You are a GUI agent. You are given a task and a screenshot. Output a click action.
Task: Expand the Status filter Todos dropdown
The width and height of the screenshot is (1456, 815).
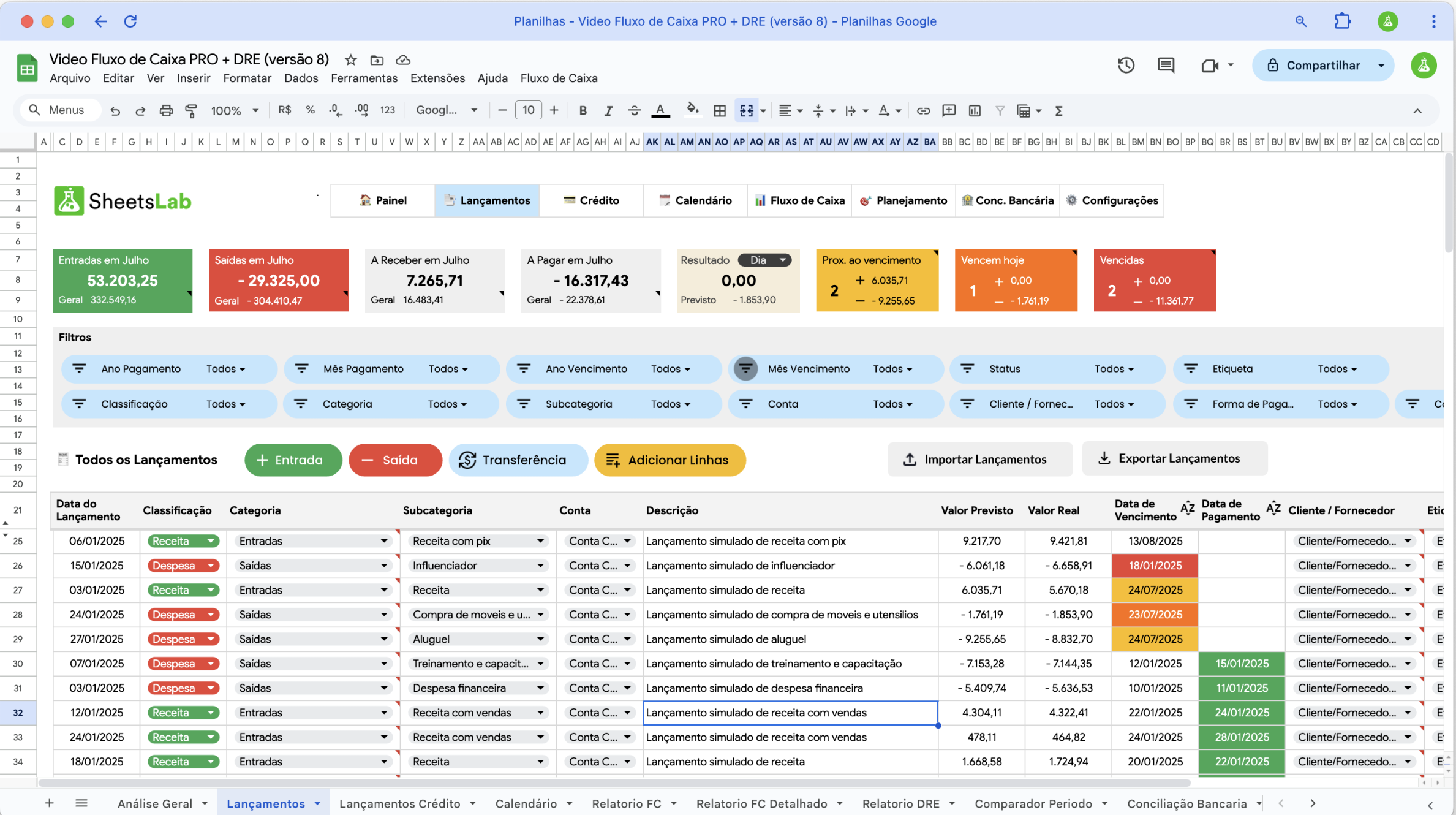(x=1114, y=369)
